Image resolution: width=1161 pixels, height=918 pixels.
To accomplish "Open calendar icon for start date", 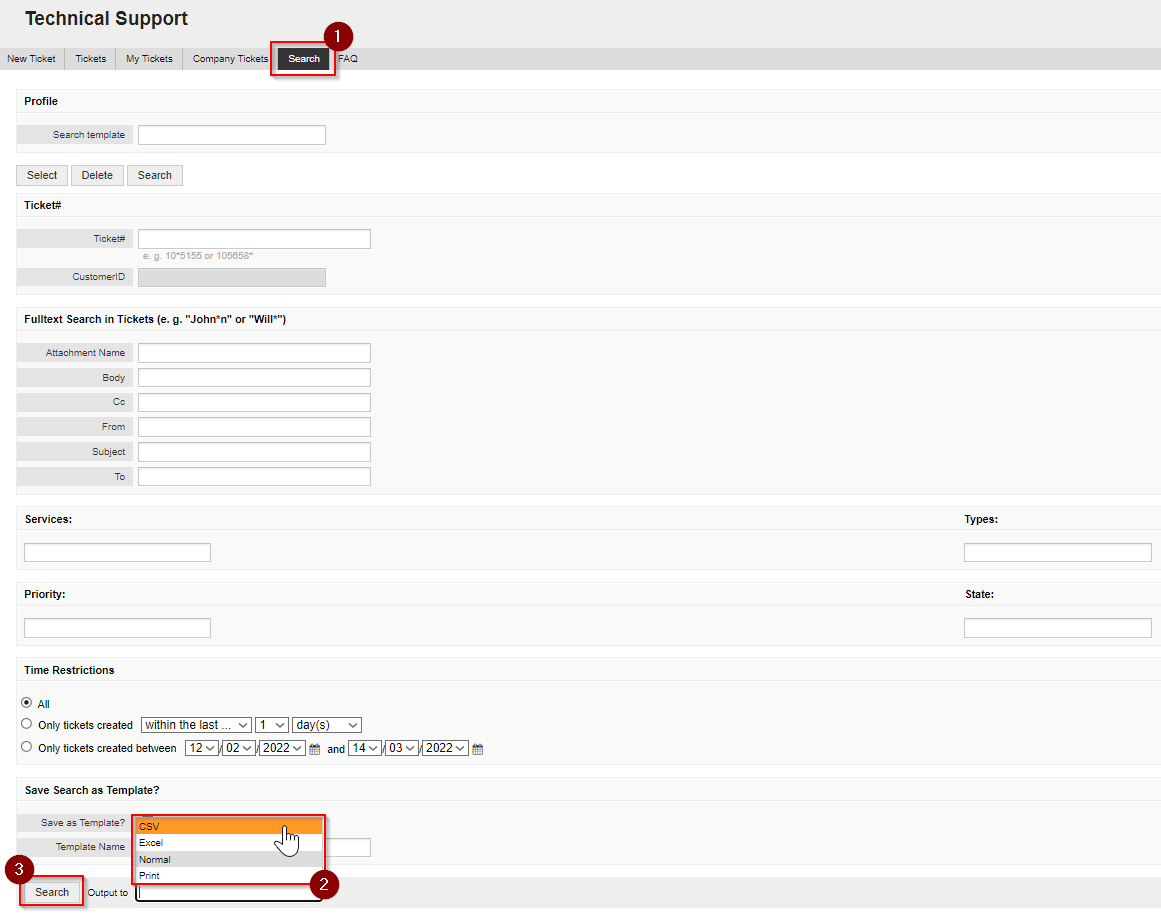I will 314,749.
